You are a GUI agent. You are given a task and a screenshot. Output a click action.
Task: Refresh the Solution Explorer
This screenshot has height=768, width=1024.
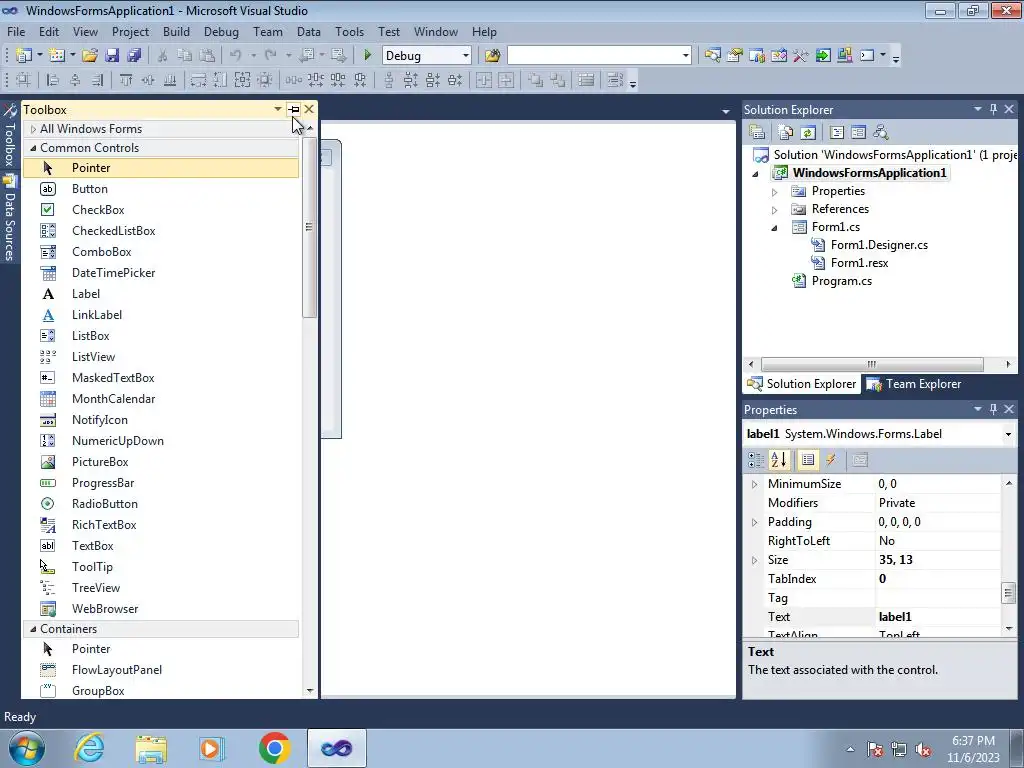click(x=808, y=133)
